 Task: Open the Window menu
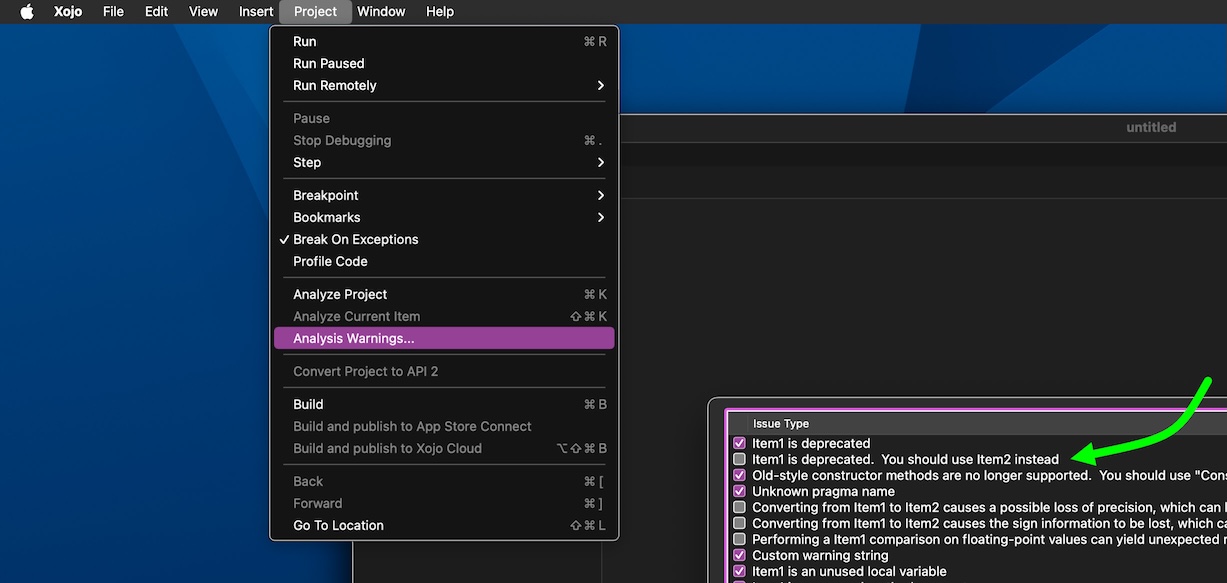click(381, 12)
